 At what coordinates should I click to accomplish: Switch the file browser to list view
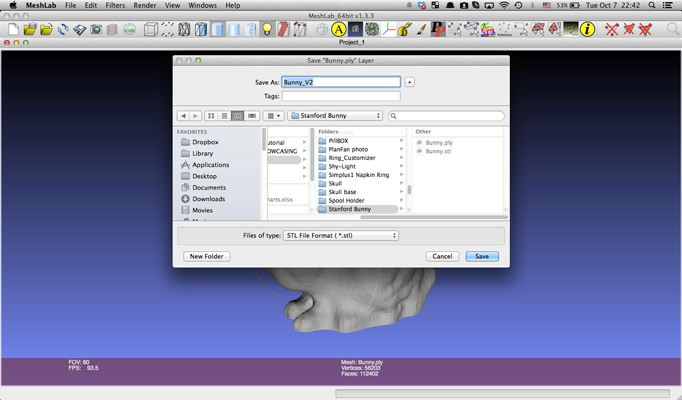click(224, 116)
